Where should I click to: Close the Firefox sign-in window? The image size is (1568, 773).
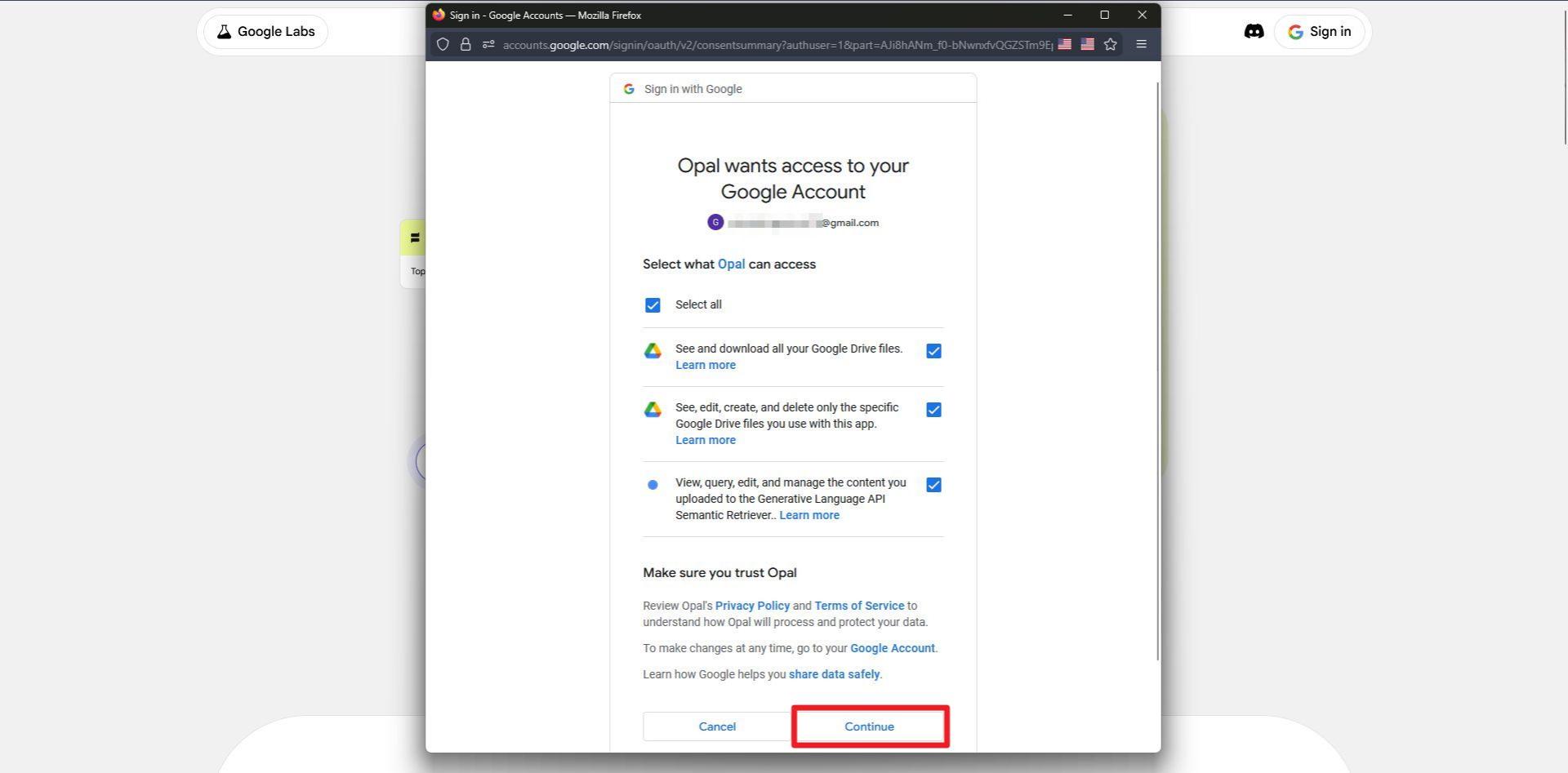click(1143, 15)
